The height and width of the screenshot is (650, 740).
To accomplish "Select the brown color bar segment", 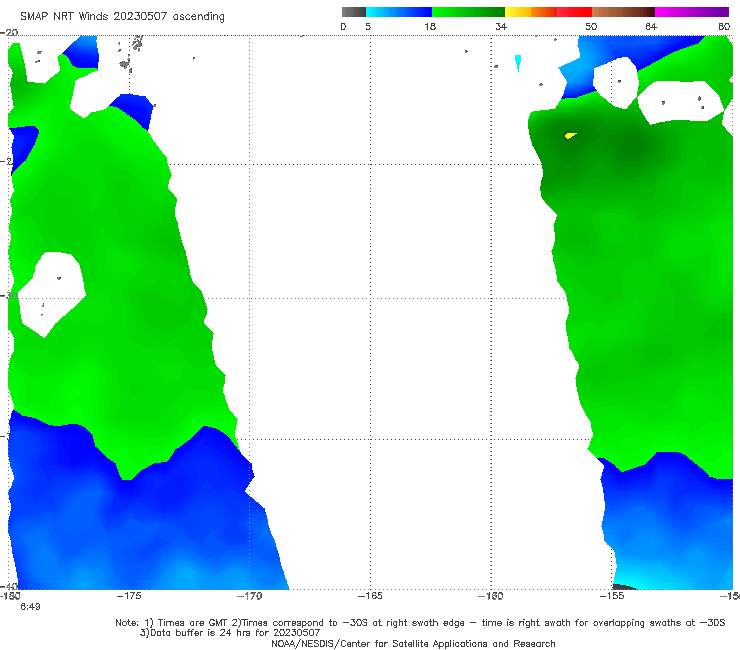I will tap(623, 12).
